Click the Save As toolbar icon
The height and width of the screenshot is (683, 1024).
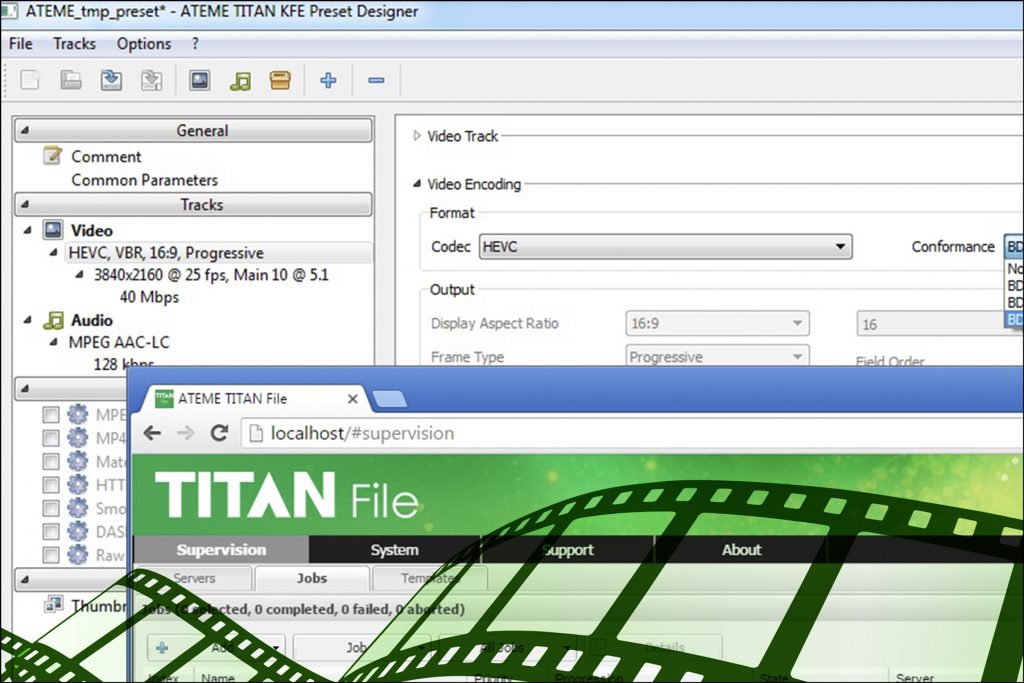(152, 80)
